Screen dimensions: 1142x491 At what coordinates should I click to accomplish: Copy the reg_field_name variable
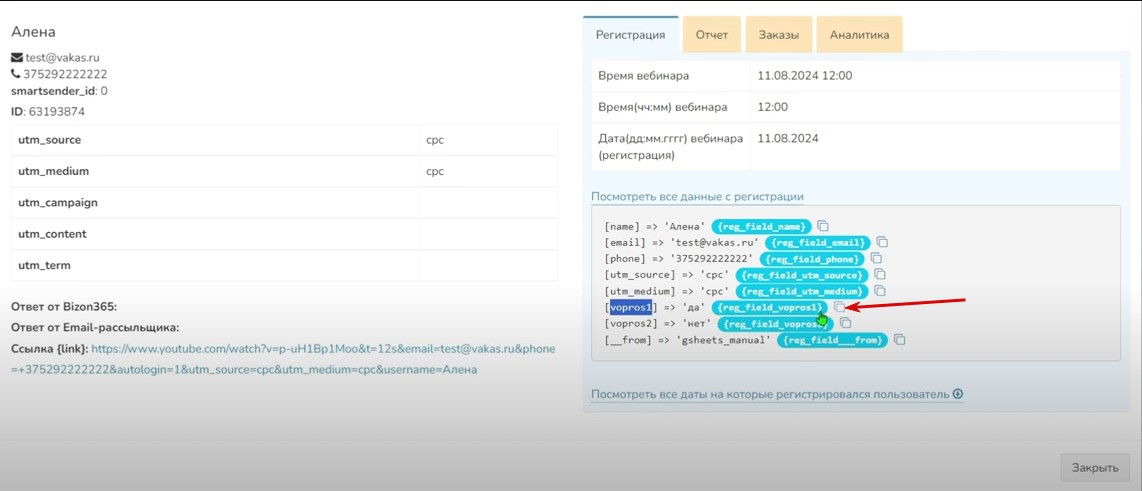[x=824, y=226]
